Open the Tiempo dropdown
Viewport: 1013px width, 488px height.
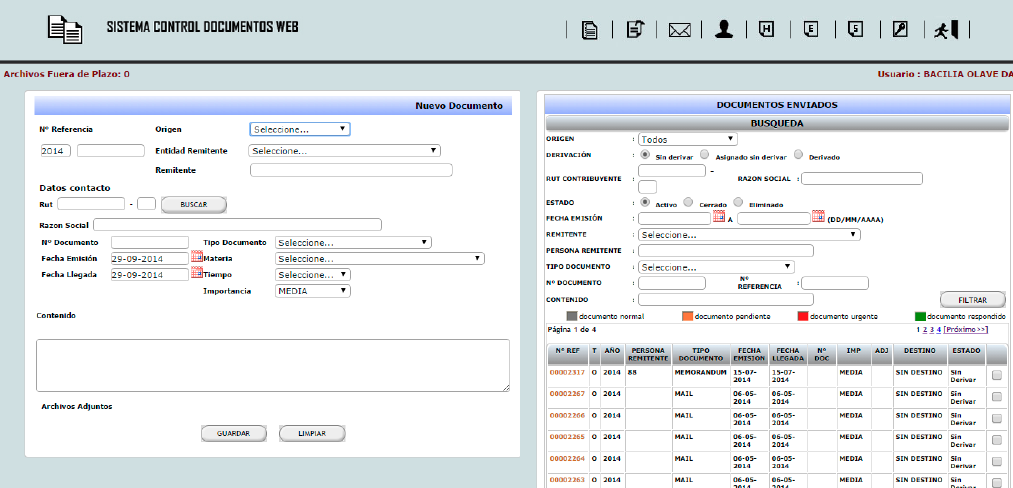coord(313,275)
